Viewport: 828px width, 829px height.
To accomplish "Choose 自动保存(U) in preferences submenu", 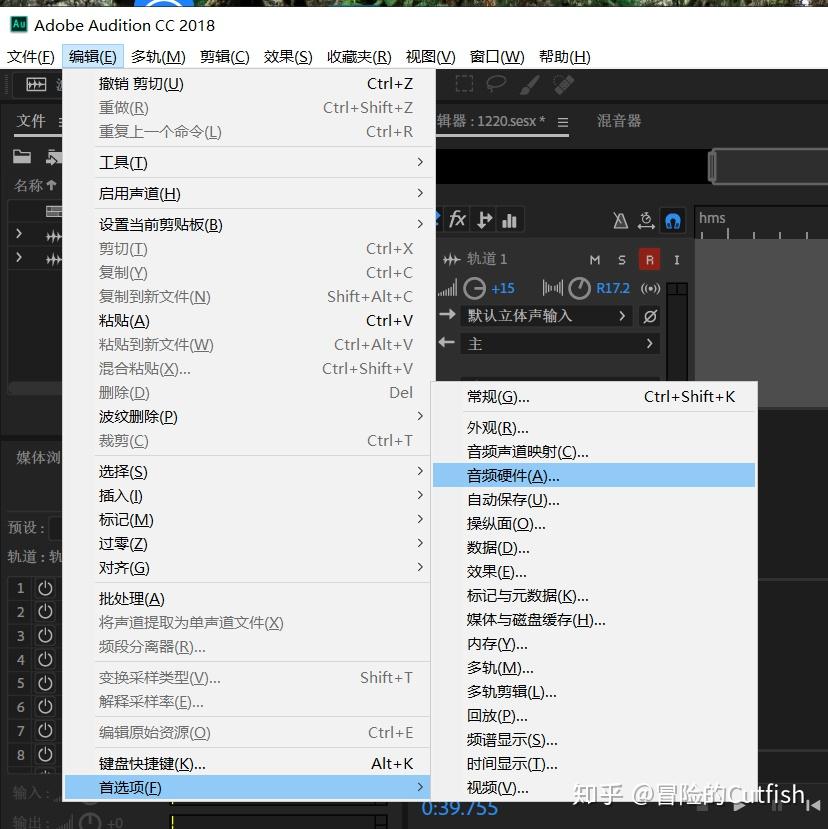I will (x=594, y=499).
